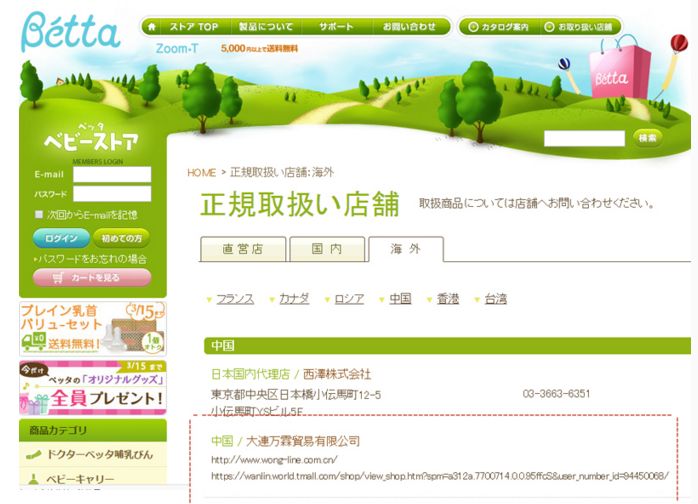Switch to the 直営店 tab
The height and width of the screenshot is (504, 698).
pos(243,249)
